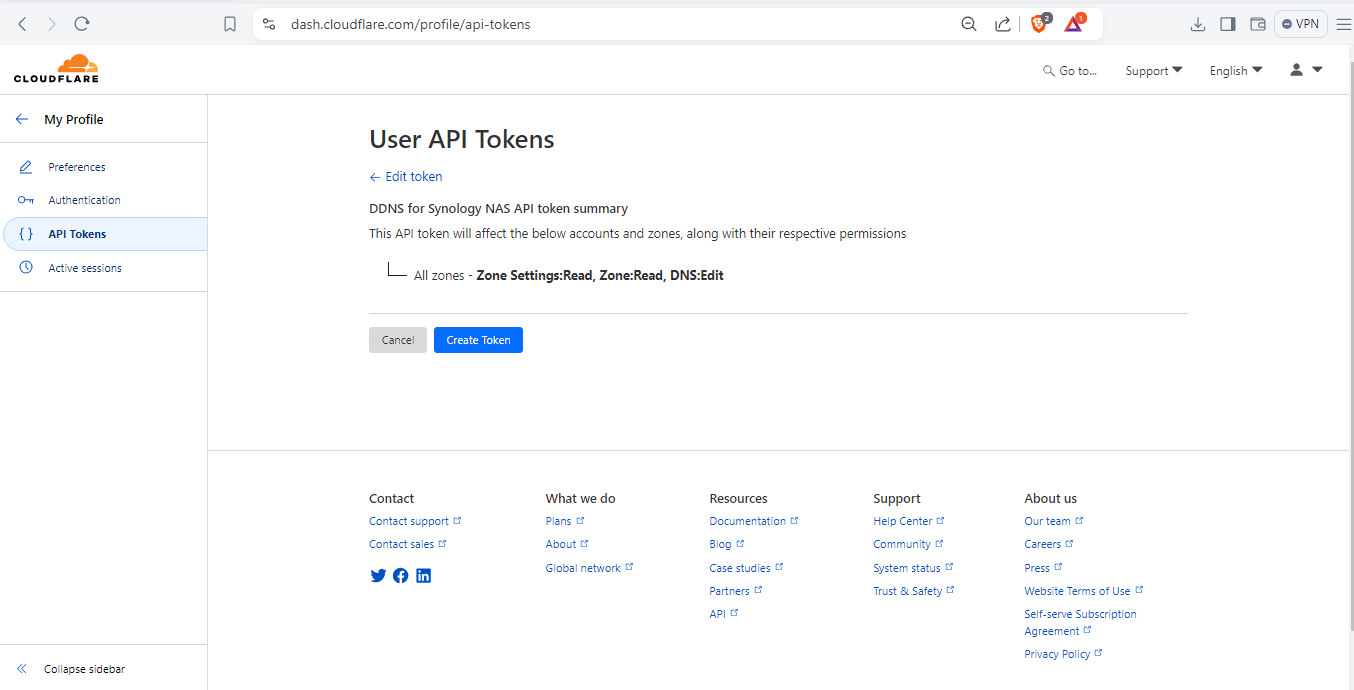Click the Authentication key icon

pyautogui.click(x=26, y=200)
